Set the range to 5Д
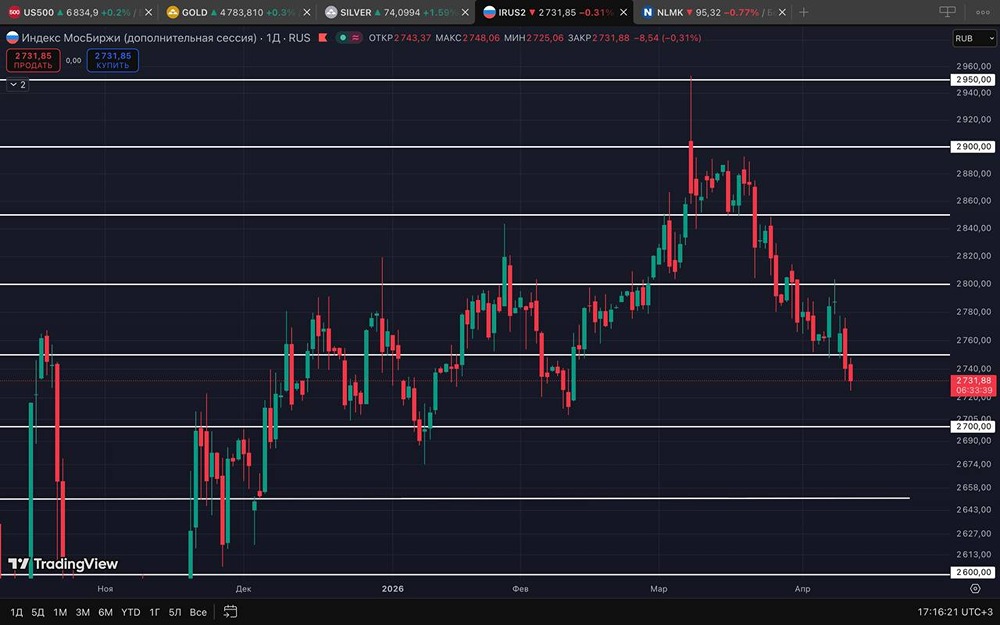 [38, 612]
